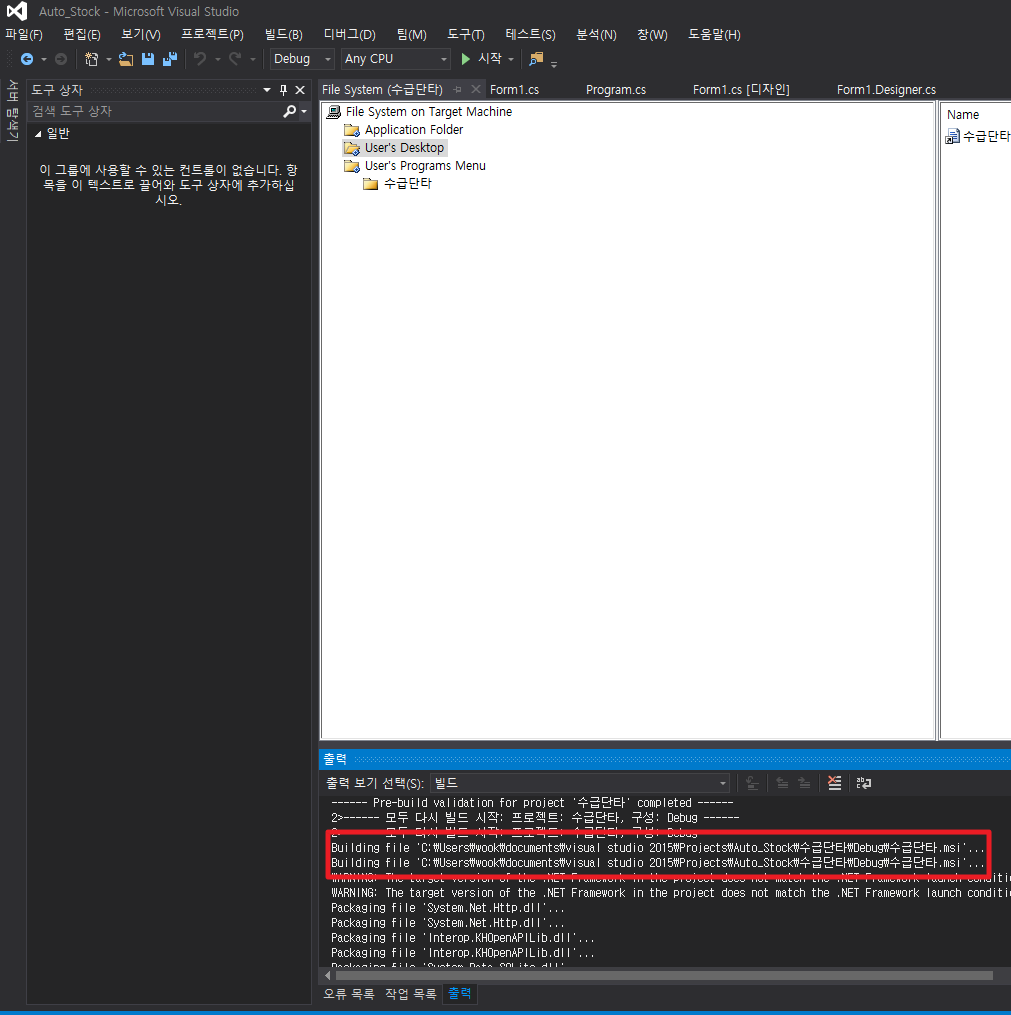Click the New Project toolbar icon
1011x1015 pixels.
click(x=91, y=59)
